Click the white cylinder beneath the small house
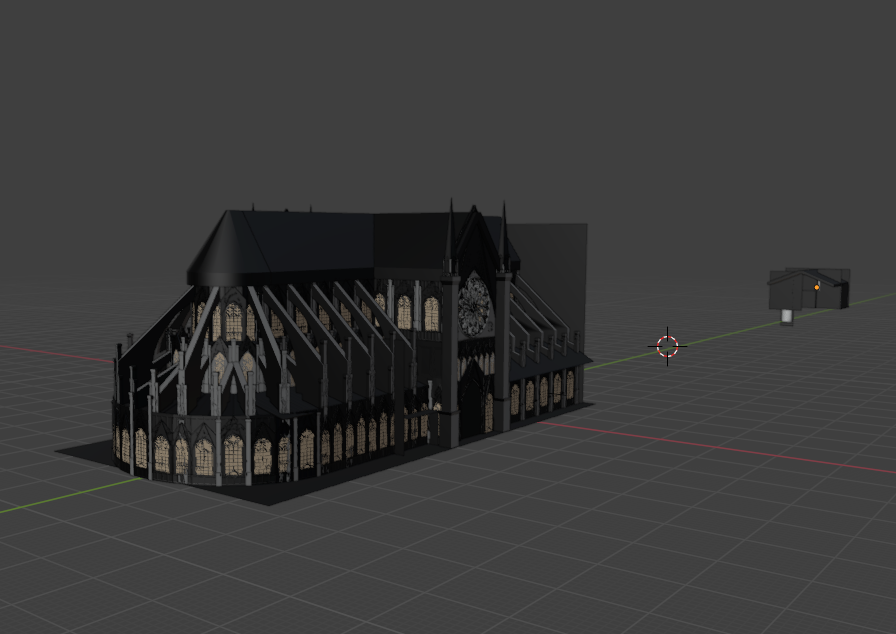Screen dimensions: 896x634 [787, 316]
